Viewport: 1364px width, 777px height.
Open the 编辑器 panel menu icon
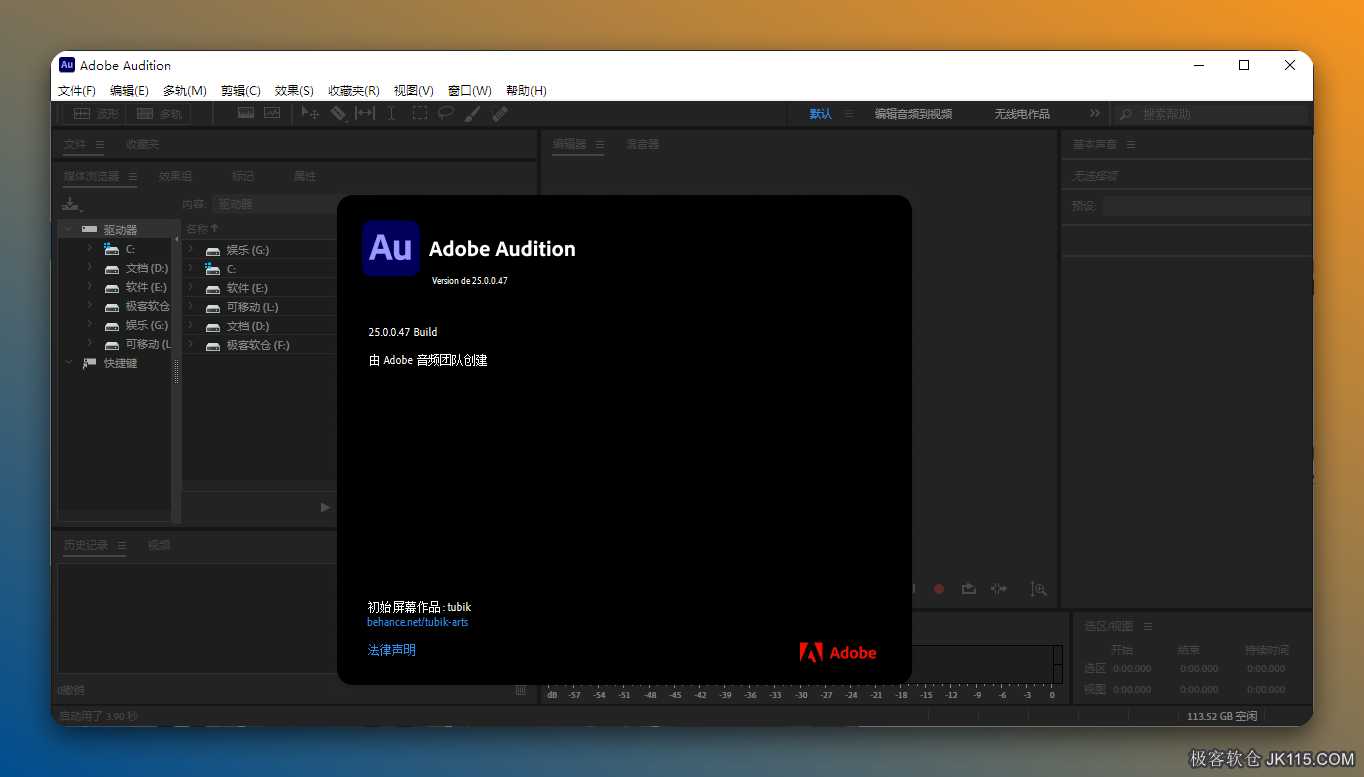coord(600,145)
